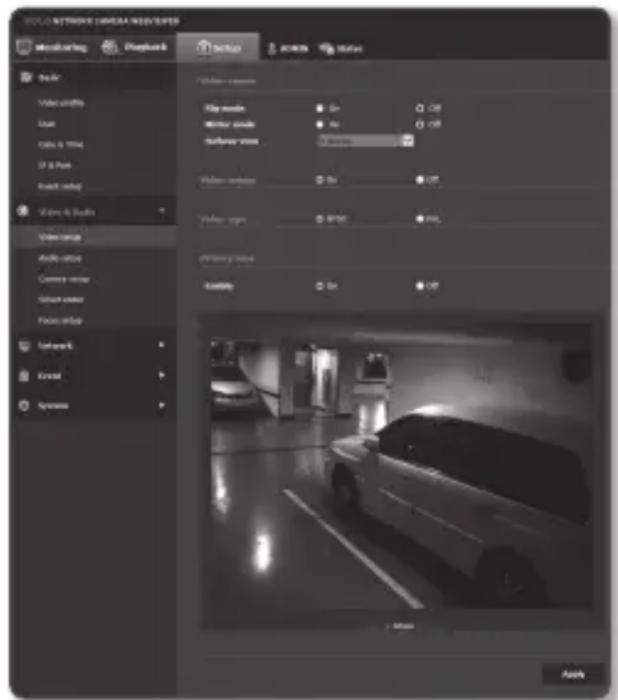Click the Video & Audio section icon
The image size is (618, 700).
(x=23, y=211)
